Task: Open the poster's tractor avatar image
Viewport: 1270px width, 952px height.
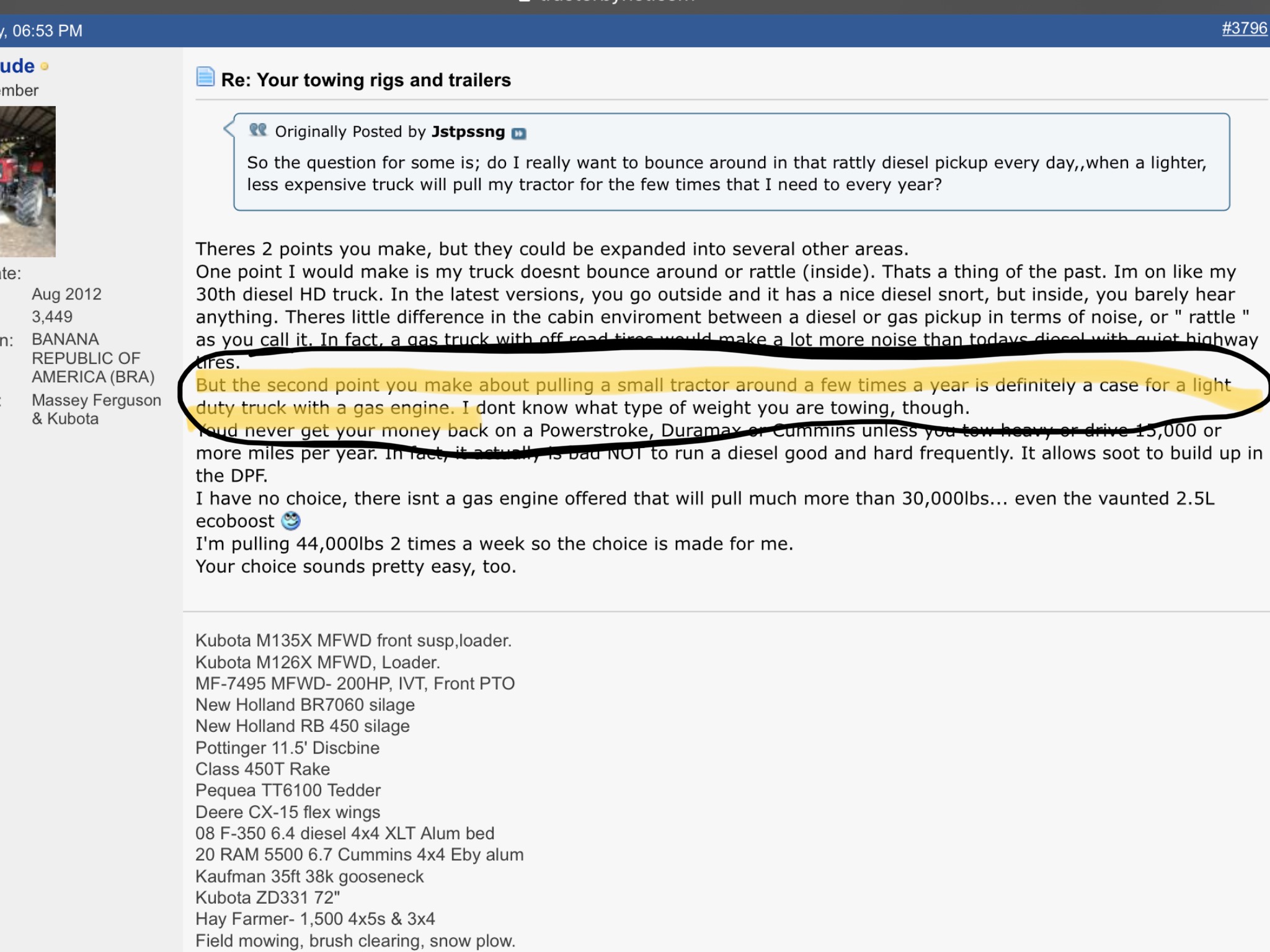Action: 27,182
